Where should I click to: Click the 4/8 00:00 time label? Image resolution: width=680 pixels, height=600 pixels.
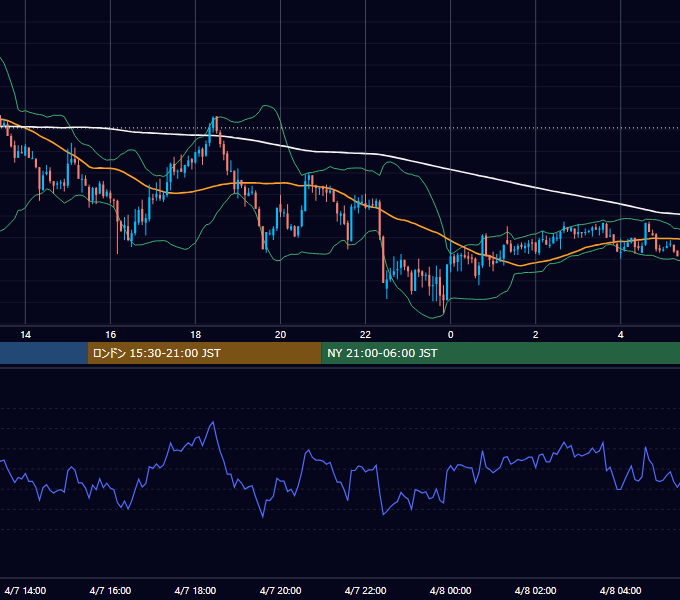[451, 590]
